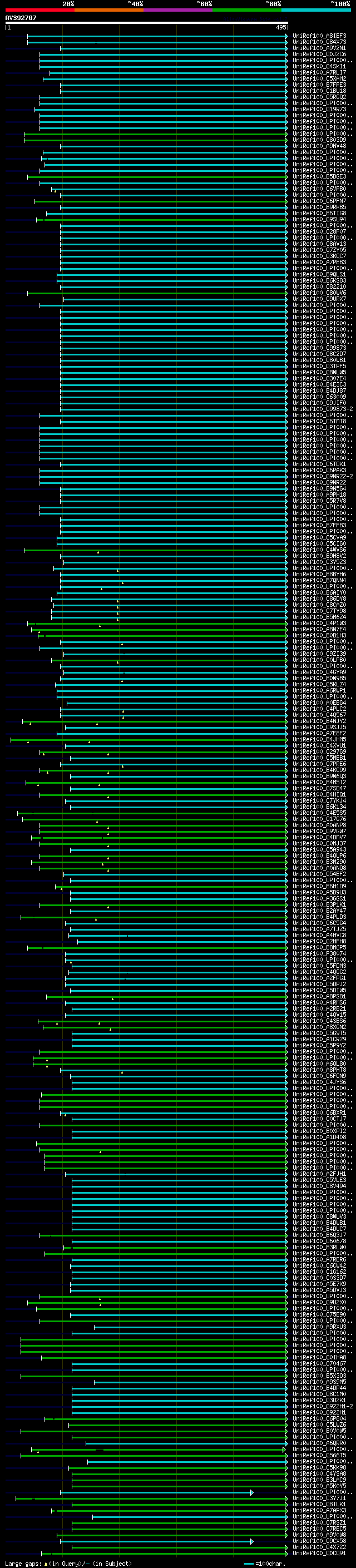Click label UniRef100_Q6P804
Image resolution: width=356 pixels, height=1568 pixels.
(x=319, y=1419)
